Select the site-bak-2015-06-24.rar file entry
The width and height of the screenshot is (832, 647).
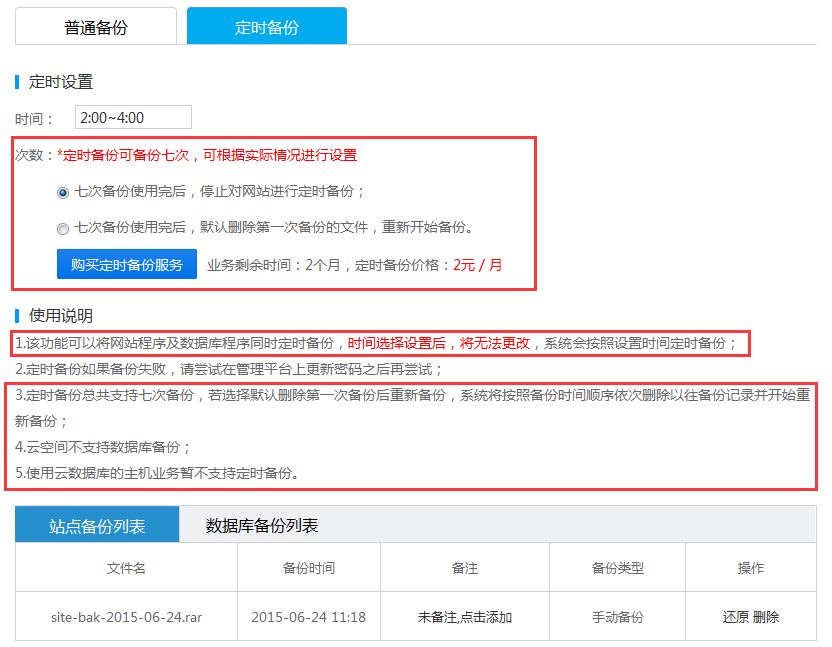click(126, 617)
